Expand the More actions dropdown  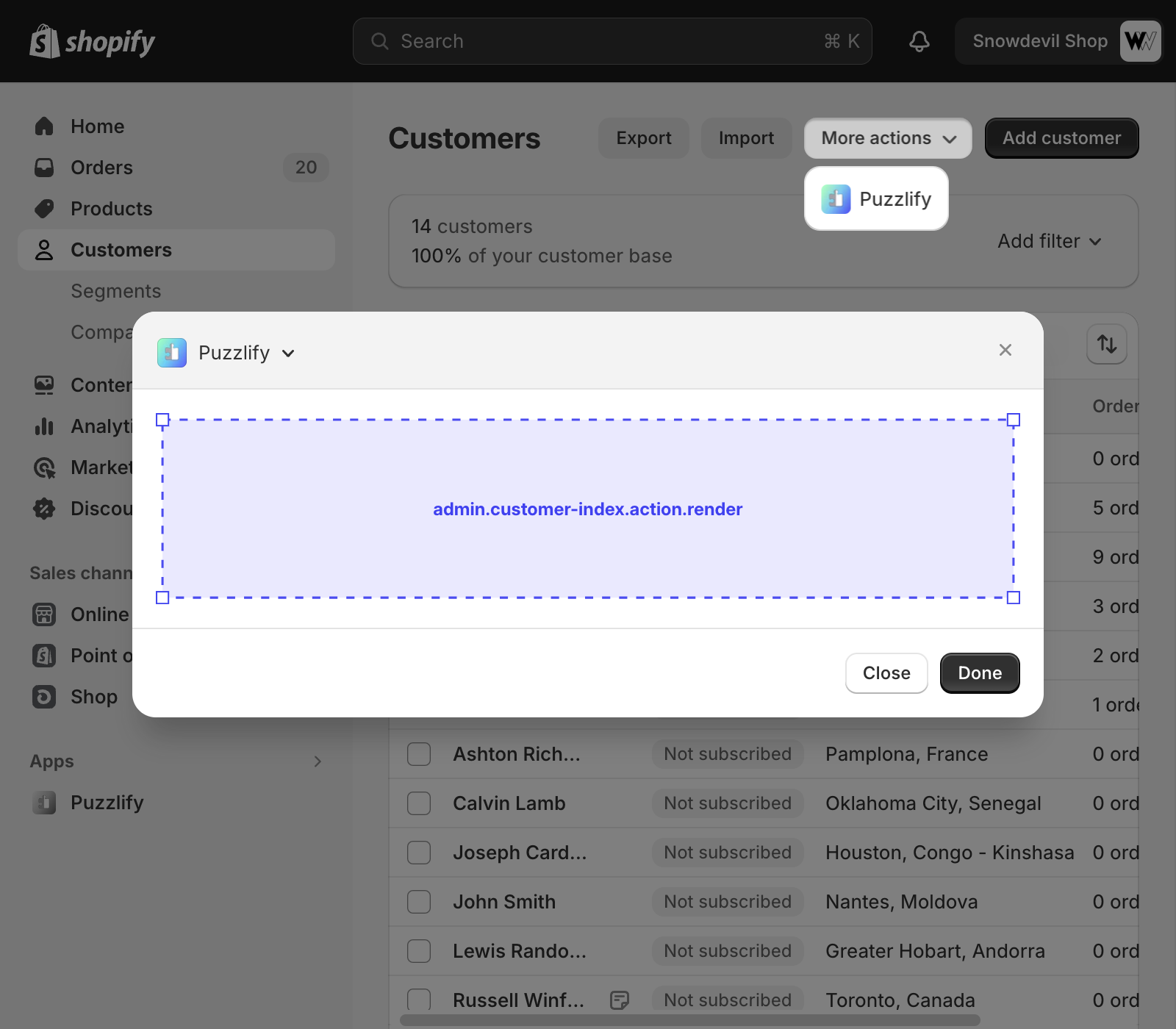(x=887, y=138)
